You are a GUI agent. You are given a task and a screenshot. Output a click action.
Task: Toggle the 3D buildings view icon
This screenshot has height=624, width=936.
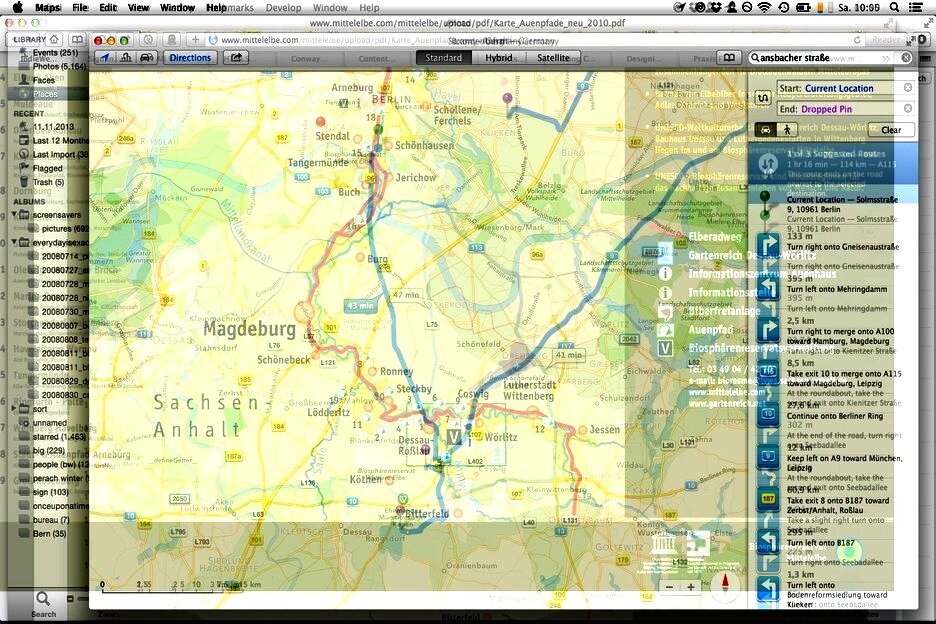click(126, 58)
